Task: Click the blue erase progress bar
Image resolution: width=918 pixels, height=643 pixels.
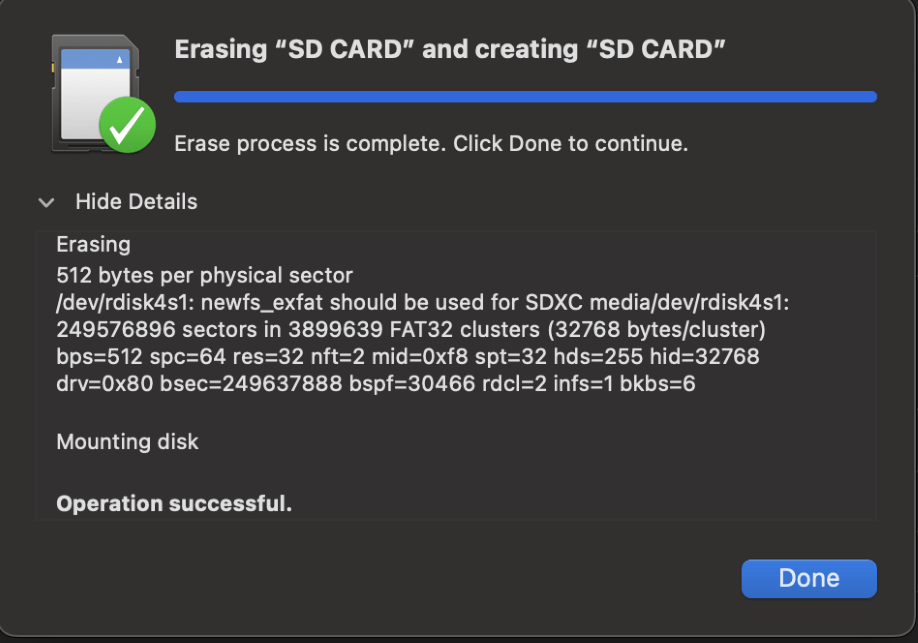Action: coord(525,97)
